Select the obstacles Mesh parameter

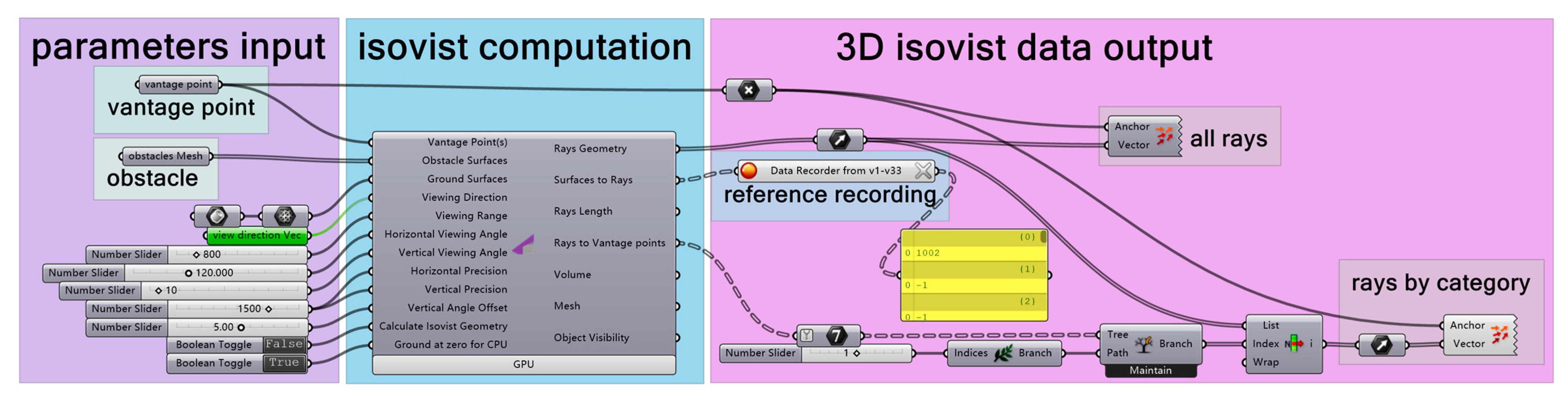166,157
